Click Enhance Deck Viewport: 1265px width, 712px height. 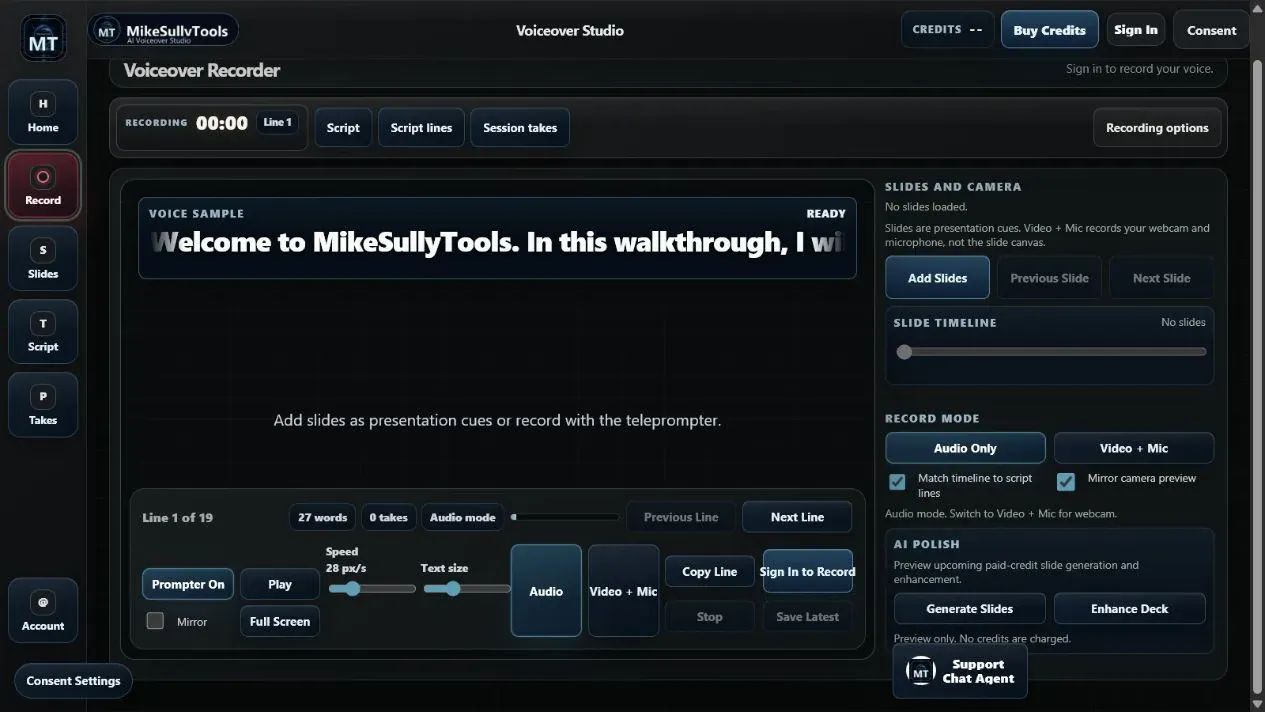point(1129,609)
